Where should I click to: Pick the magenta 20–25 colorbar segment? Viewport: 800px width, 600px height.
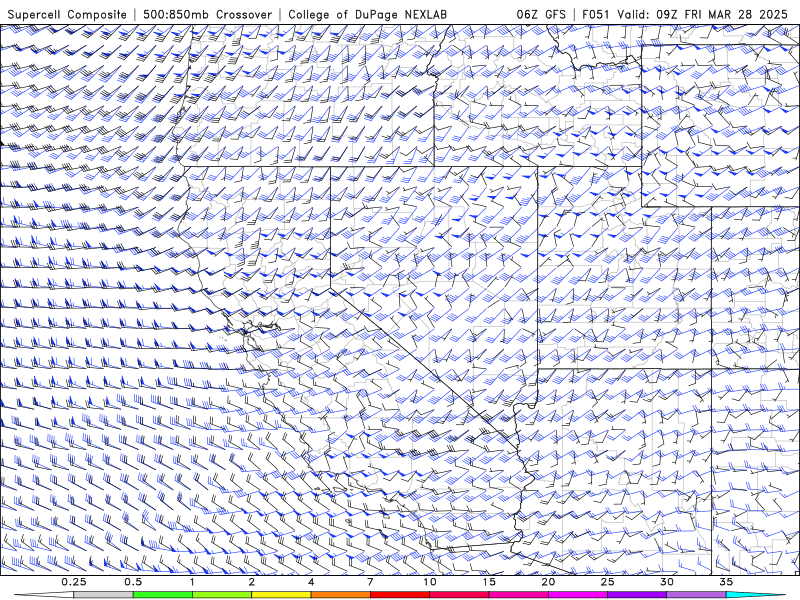(578, 595)
